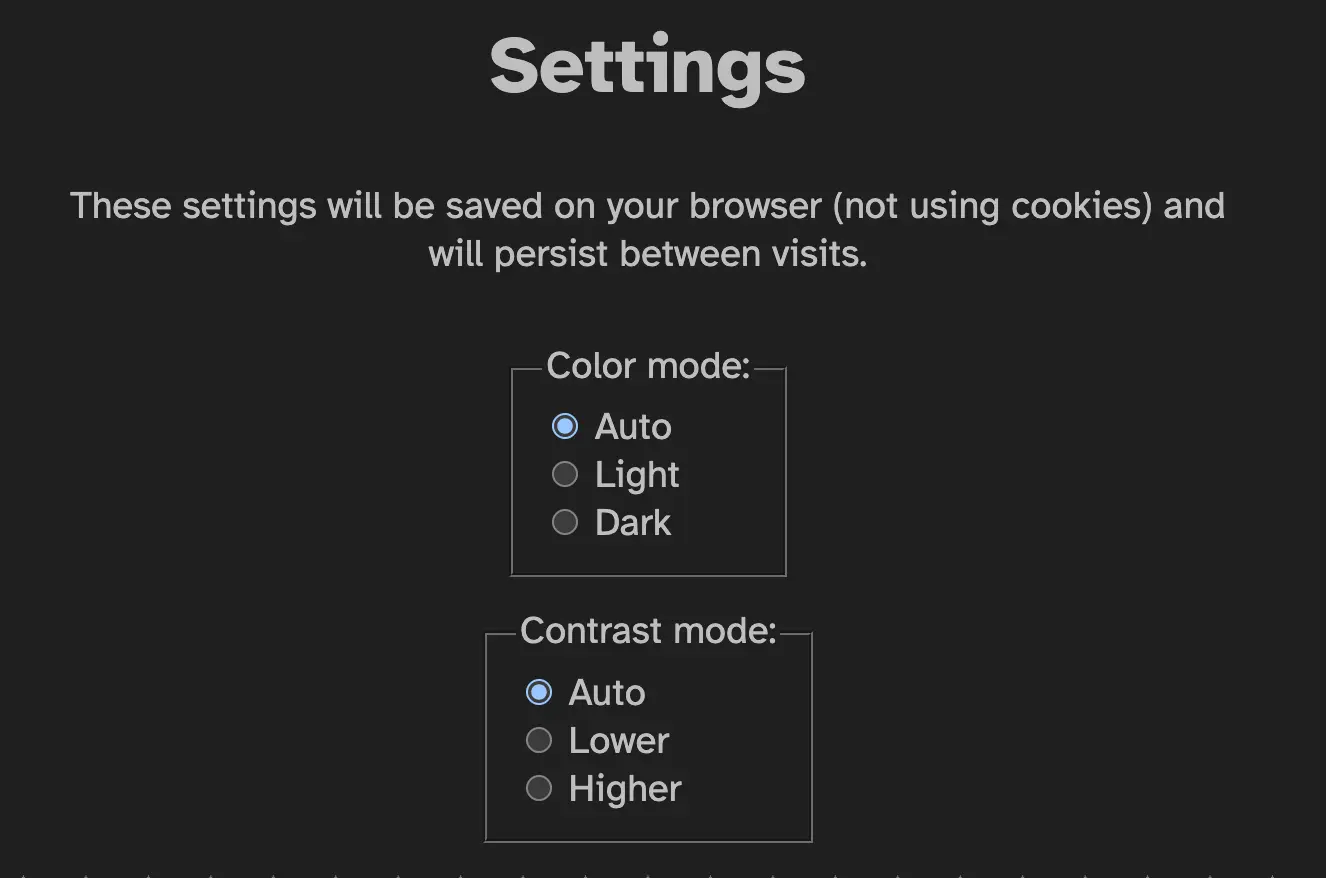The image size is (1326, 878).
Task: Click the Auto label under Contrast mode
Action: [606, 691]
